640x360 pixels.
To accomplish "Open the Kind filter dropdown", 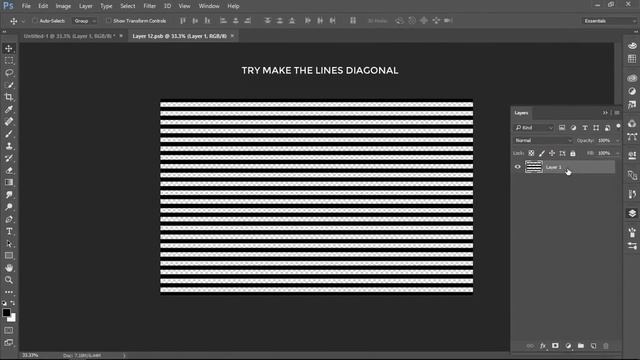I will 534,128.
